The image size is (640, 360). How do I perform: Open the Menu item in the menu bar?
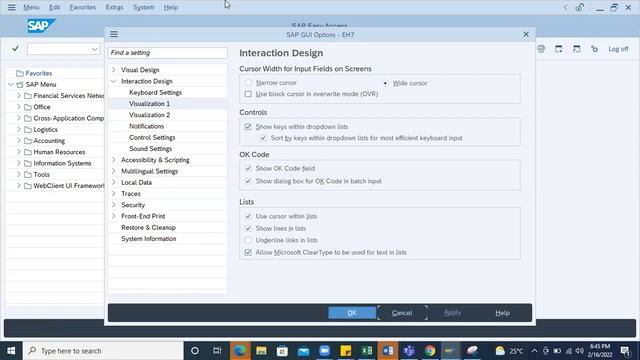tap(31, 7)
